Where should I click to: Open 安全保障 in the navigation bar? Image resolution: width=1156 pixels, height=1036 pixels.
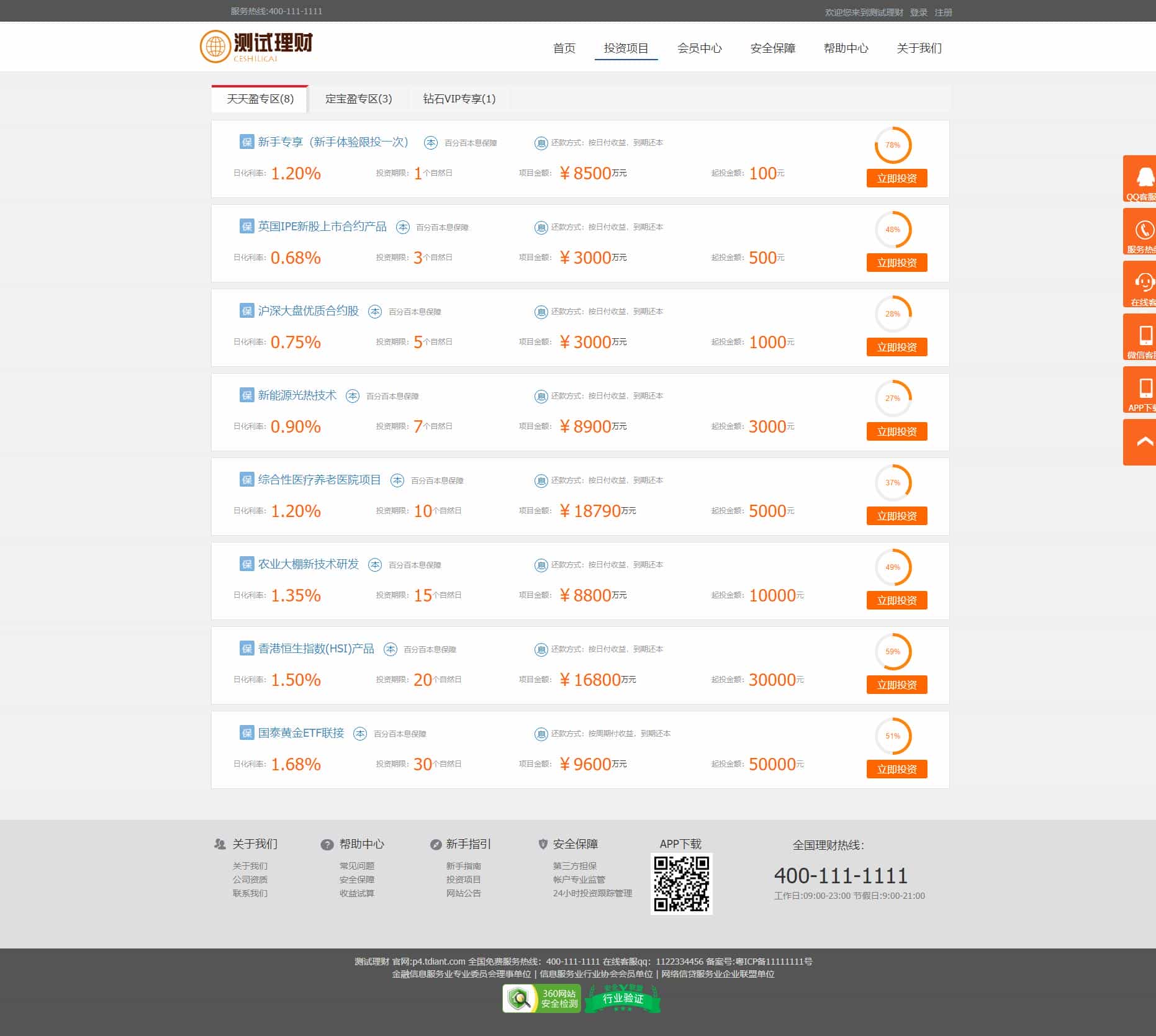coord(772,48)
